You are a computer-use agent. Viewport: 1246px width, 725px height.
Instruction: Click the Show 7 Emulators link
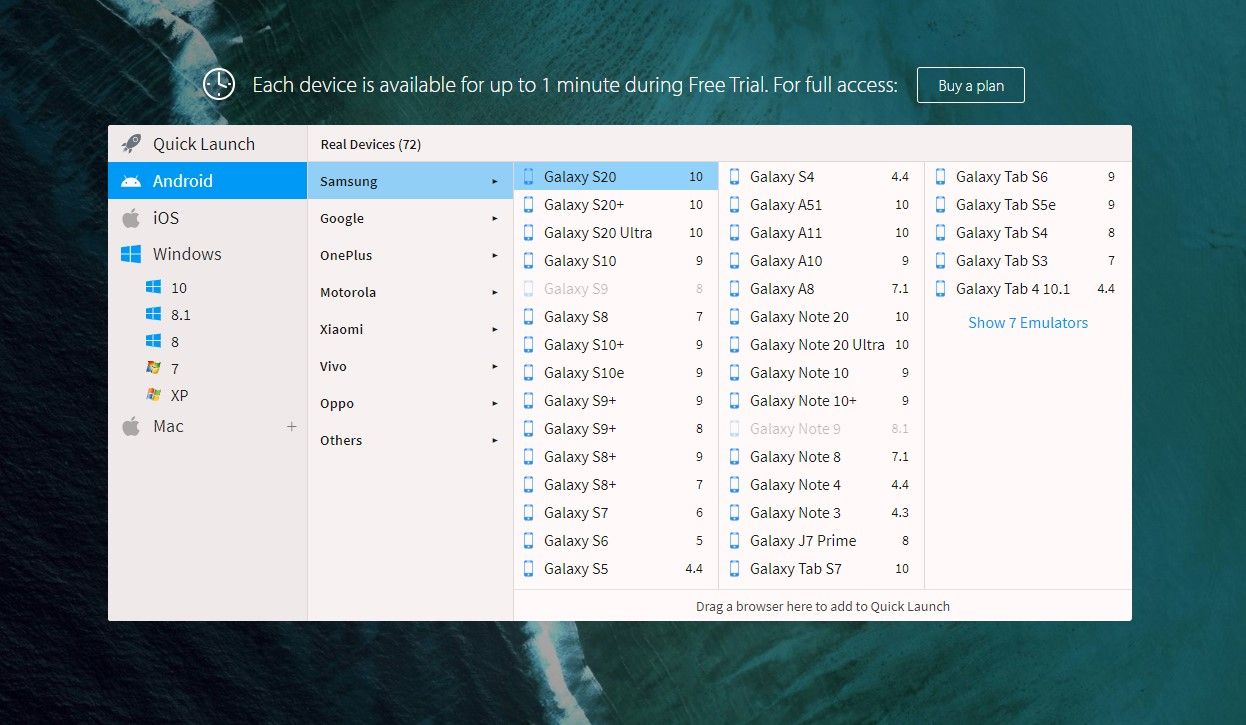tap(1028, 323)
